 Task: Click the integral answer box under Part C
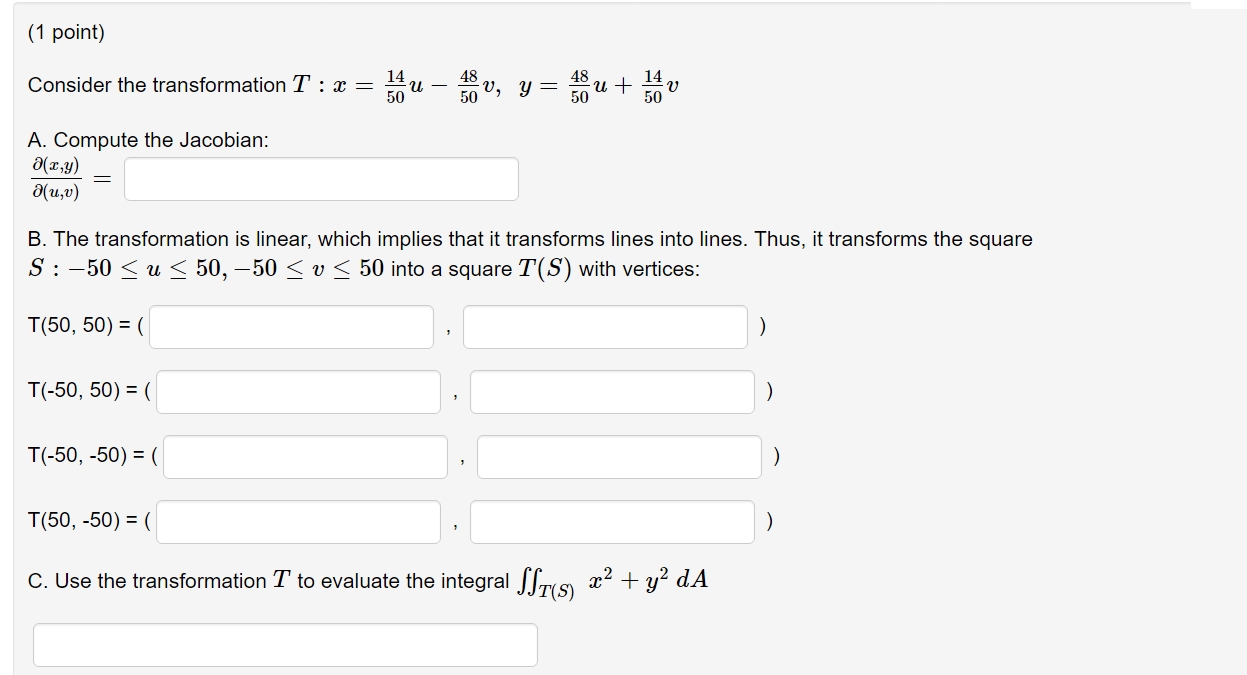coord(285,644)
